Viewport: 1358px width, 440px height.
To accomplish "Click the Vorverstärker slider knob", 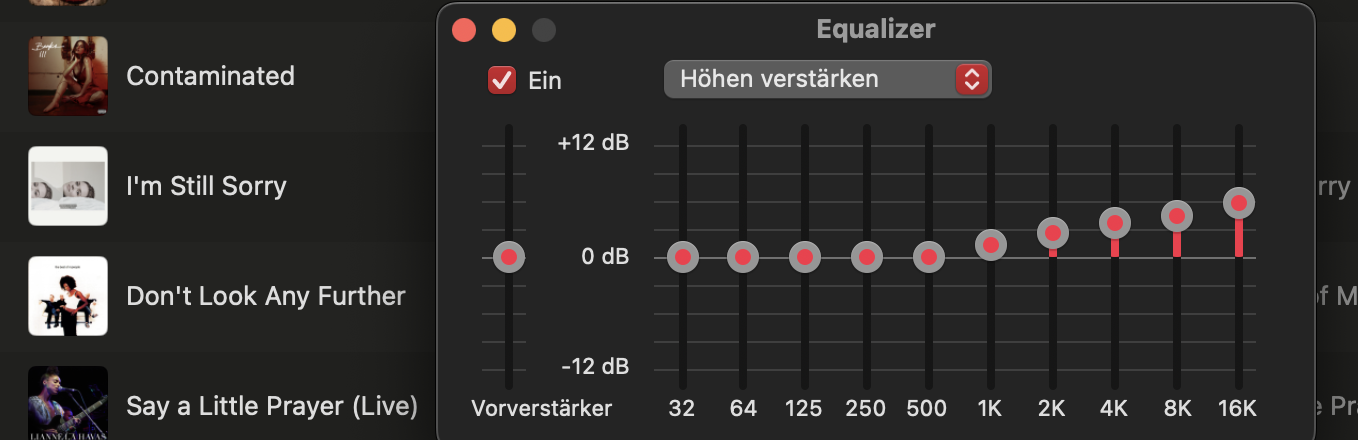I will tap(509, 257).
